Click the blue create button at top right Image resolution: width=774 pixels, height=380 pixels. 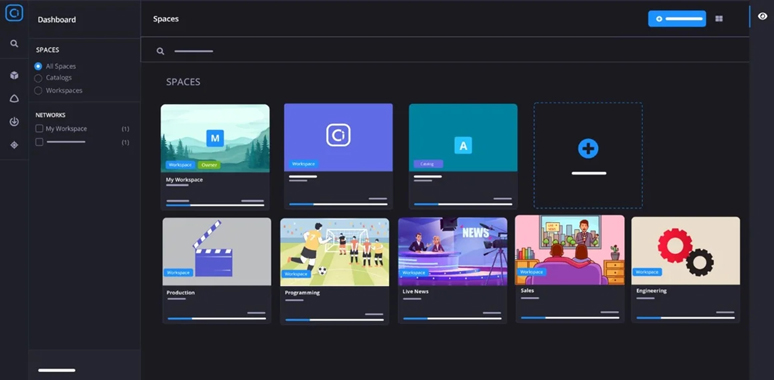[677, 19]
